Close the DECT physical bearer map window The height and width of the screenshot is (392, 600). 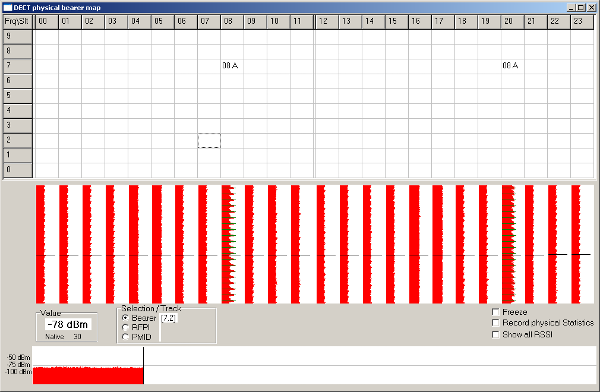[x=591, y=7]
